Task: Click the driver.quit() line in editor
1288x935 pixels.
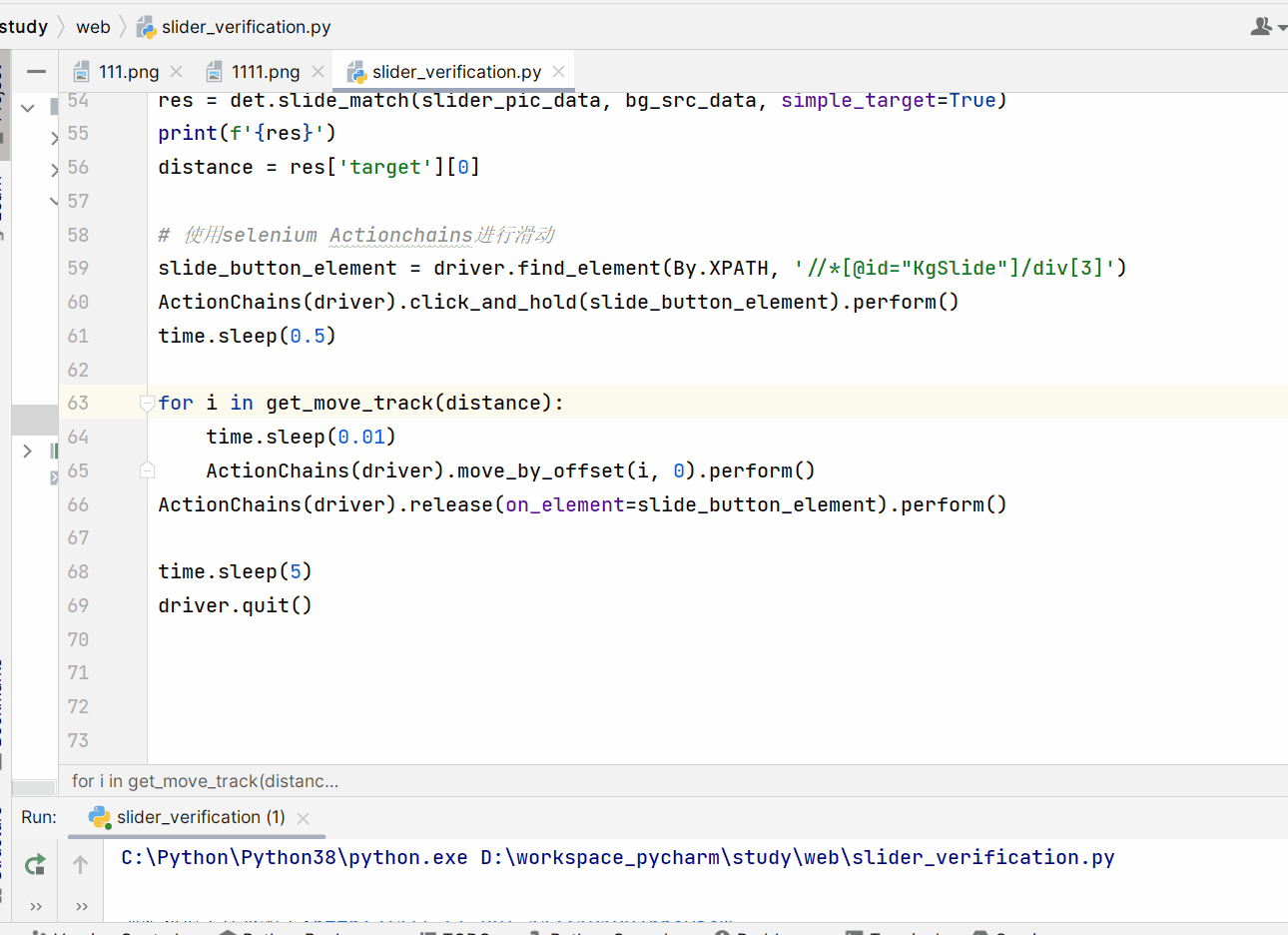Action: (x=235, y=605)
